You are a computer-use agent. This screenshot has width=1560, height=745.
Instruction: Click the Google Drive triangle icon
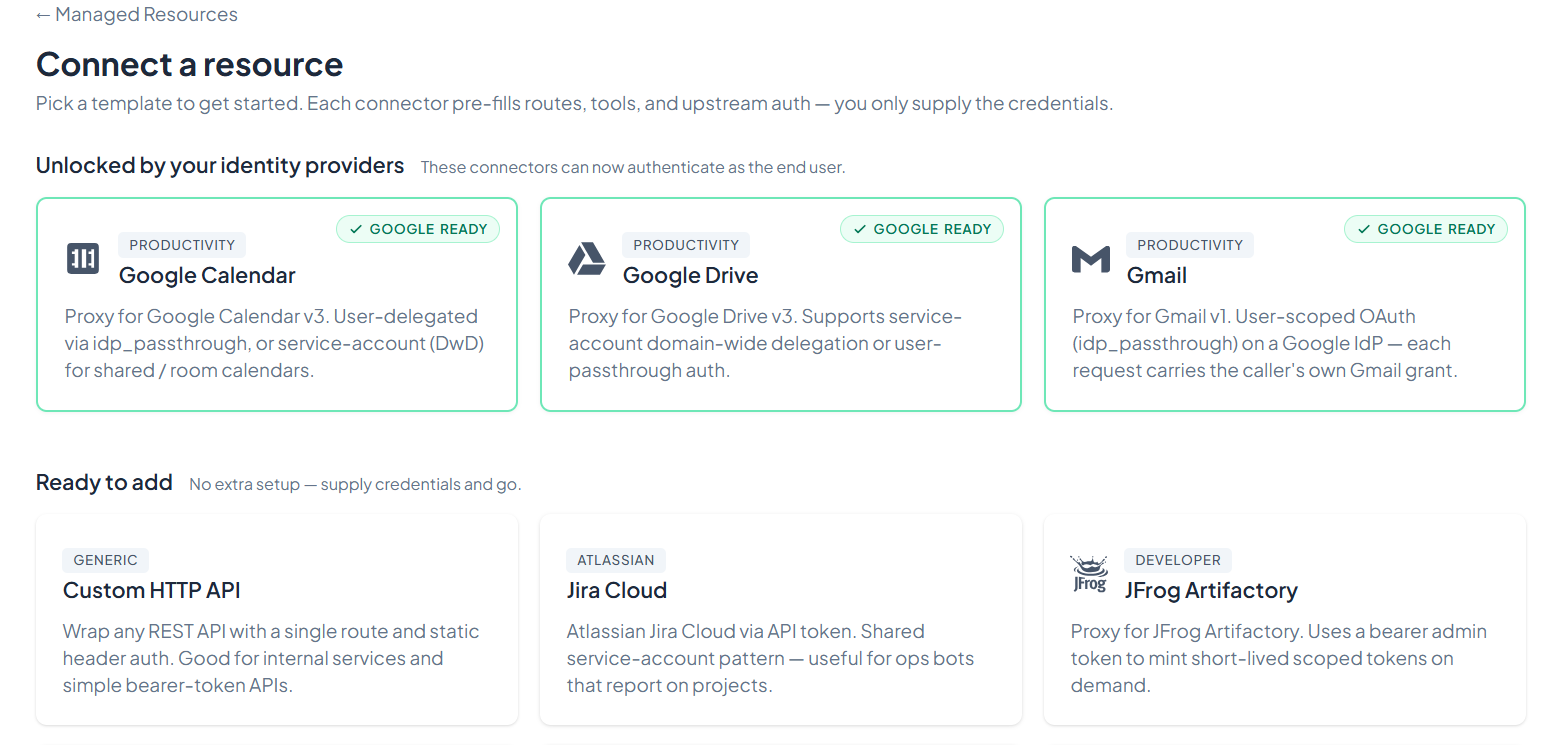click(x=587, y=258)
